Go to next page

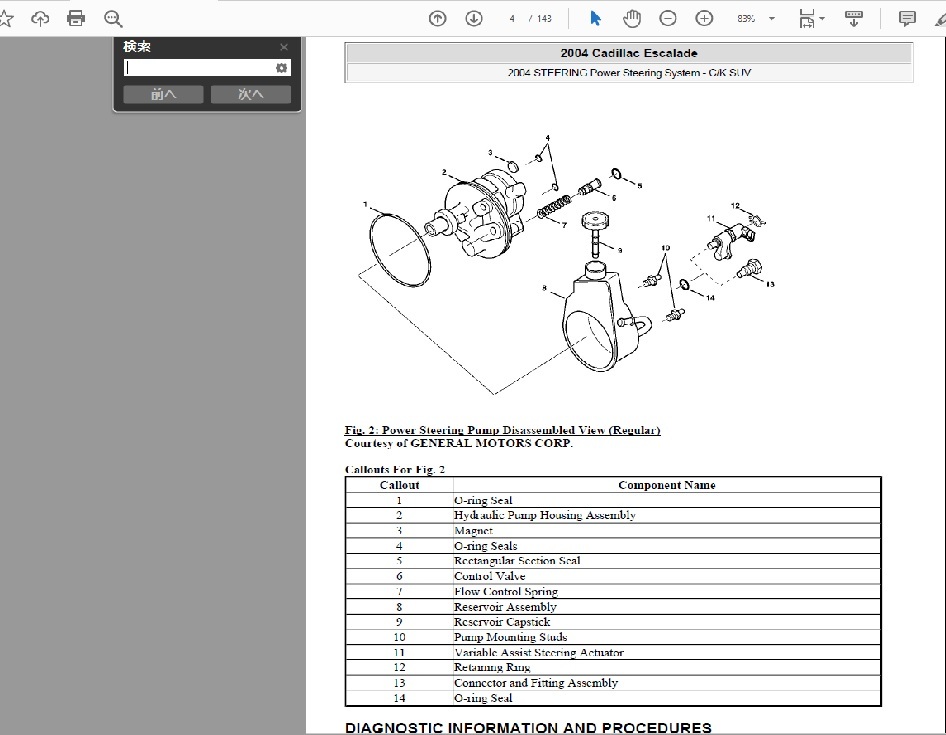[x=474, y=19]
